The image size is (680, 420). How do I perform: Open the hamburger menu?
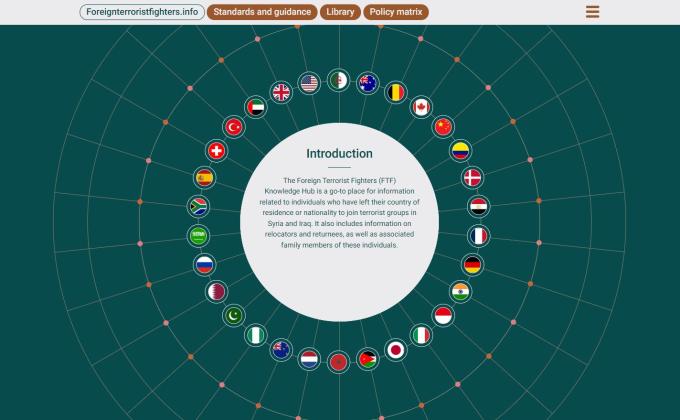(x=592, y=12)
